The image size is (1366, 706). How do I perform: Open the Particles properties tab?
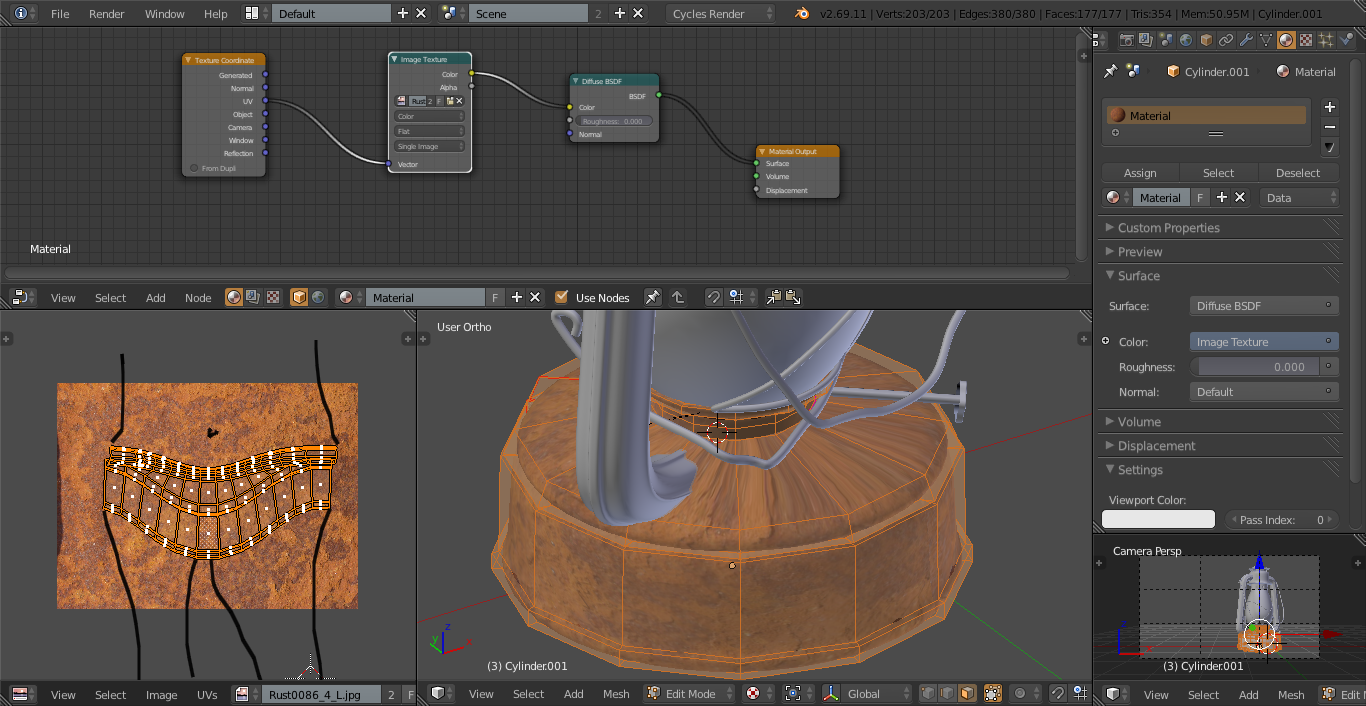(1326, 40)
